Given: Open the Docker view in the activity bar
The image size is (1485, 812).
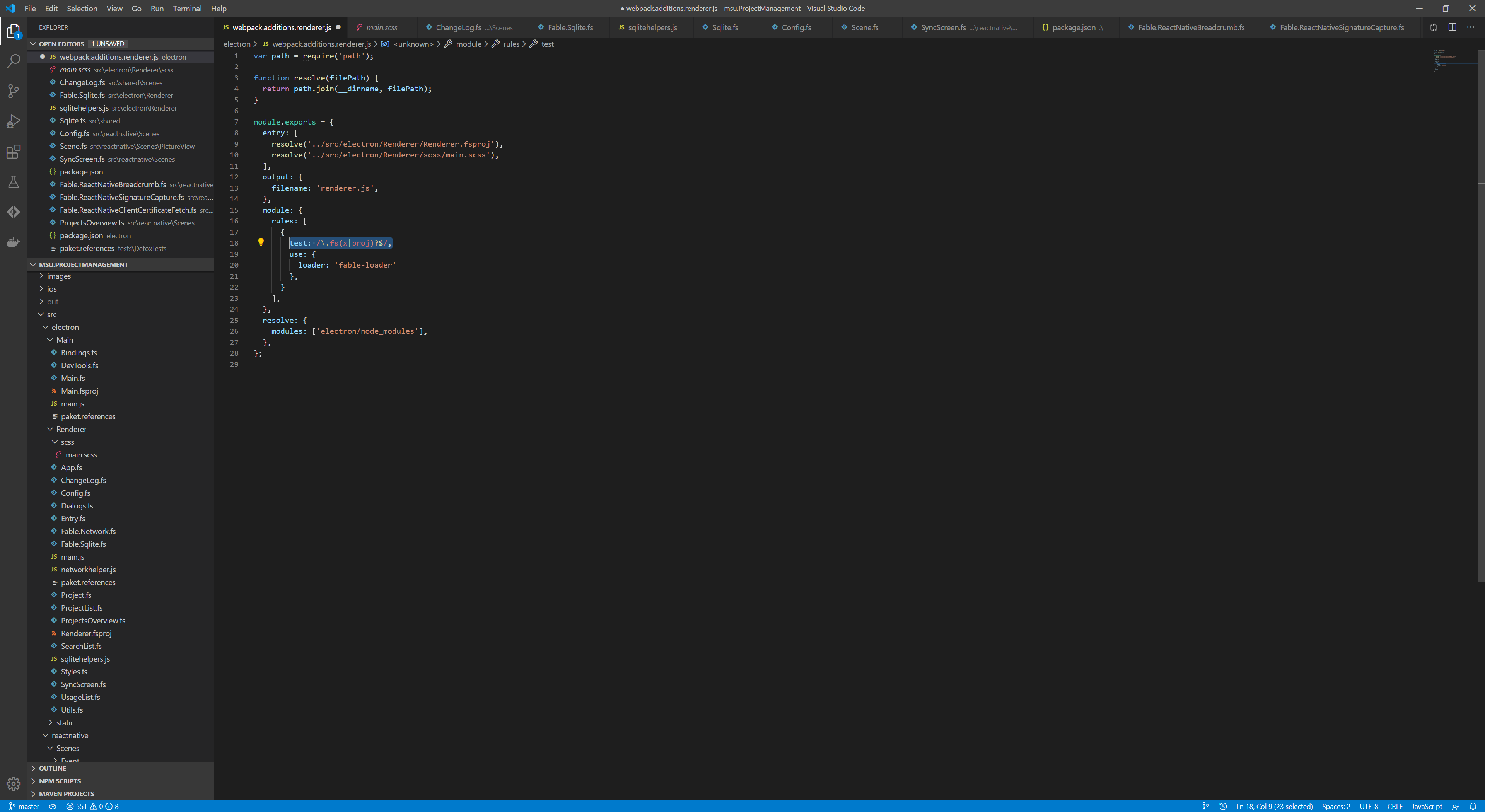Looking at the screenshot, I should pyautogui.click(x=13, y=242).
